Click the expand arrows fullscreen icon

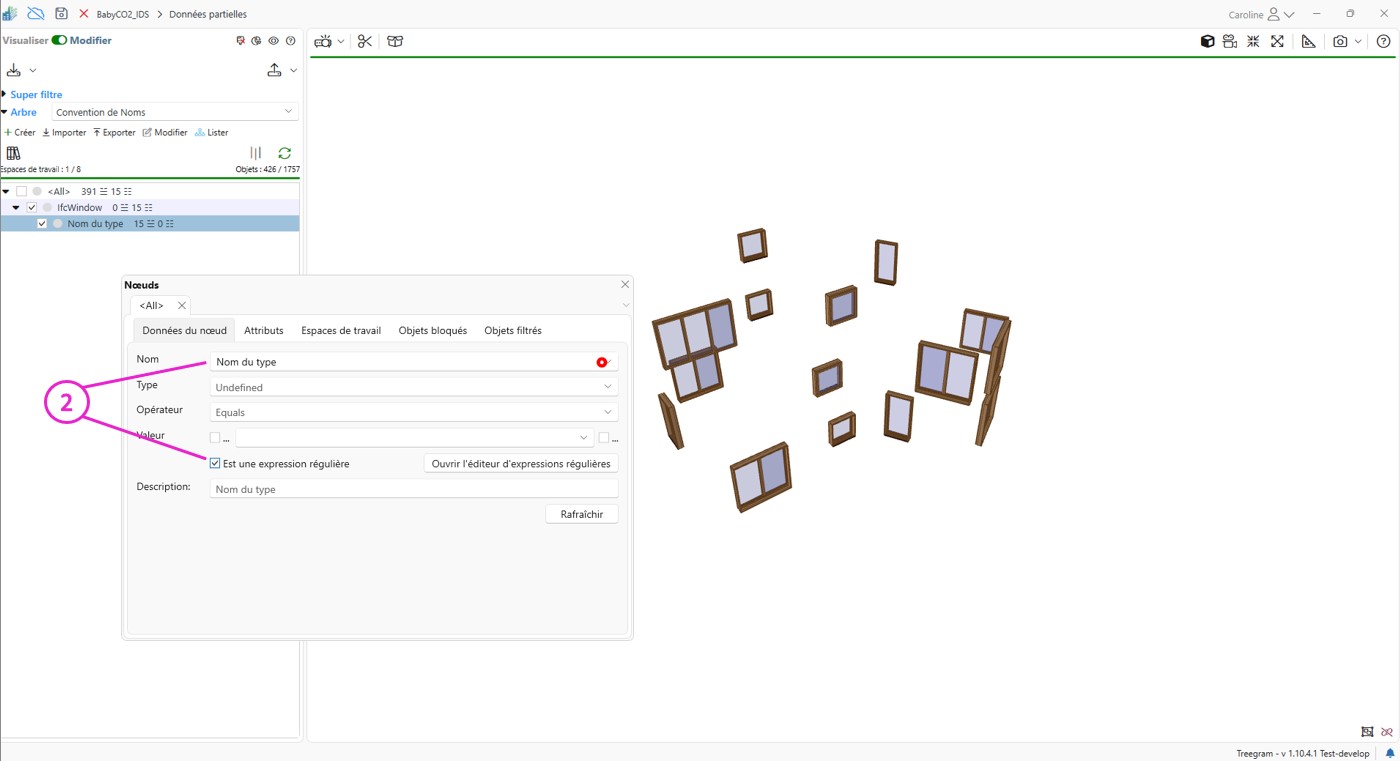[1277, 41]
